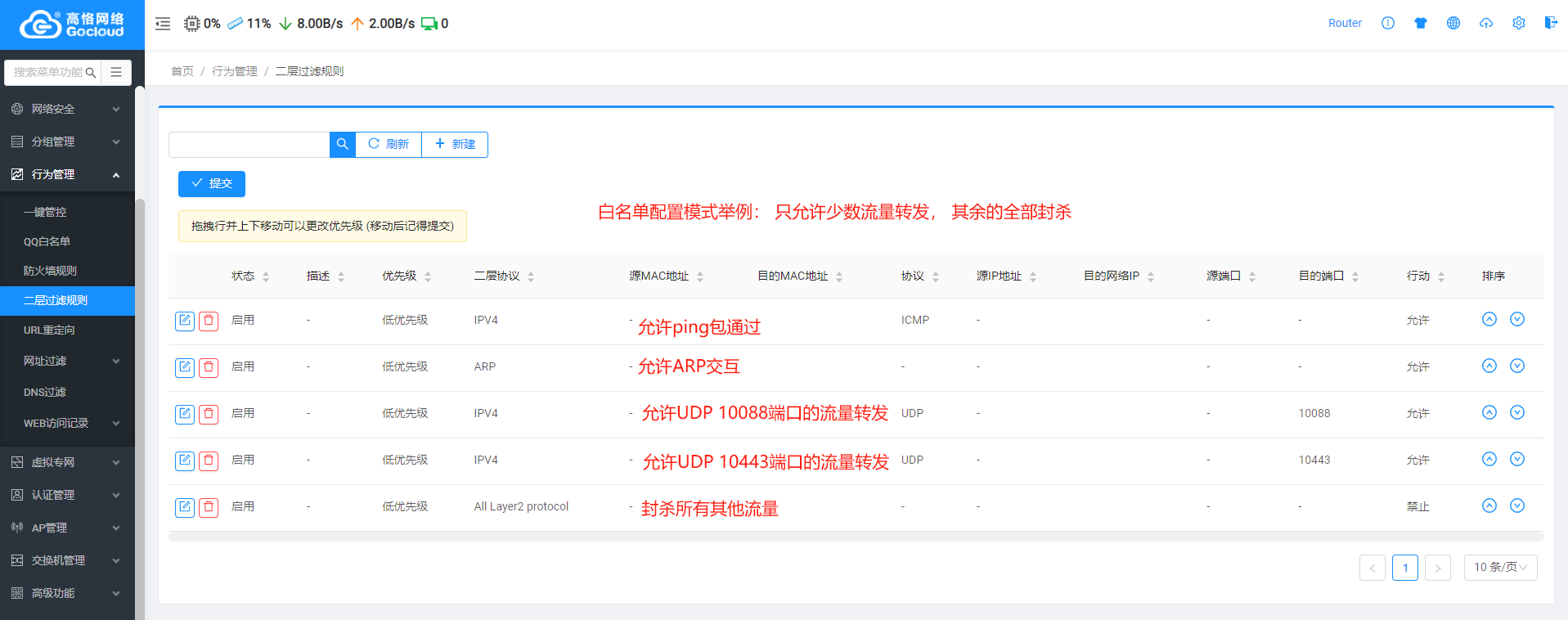Click the logout icon at top right
Image resolution: width=1568 pixels, height=620 pixels.
tap(1550, 23)
